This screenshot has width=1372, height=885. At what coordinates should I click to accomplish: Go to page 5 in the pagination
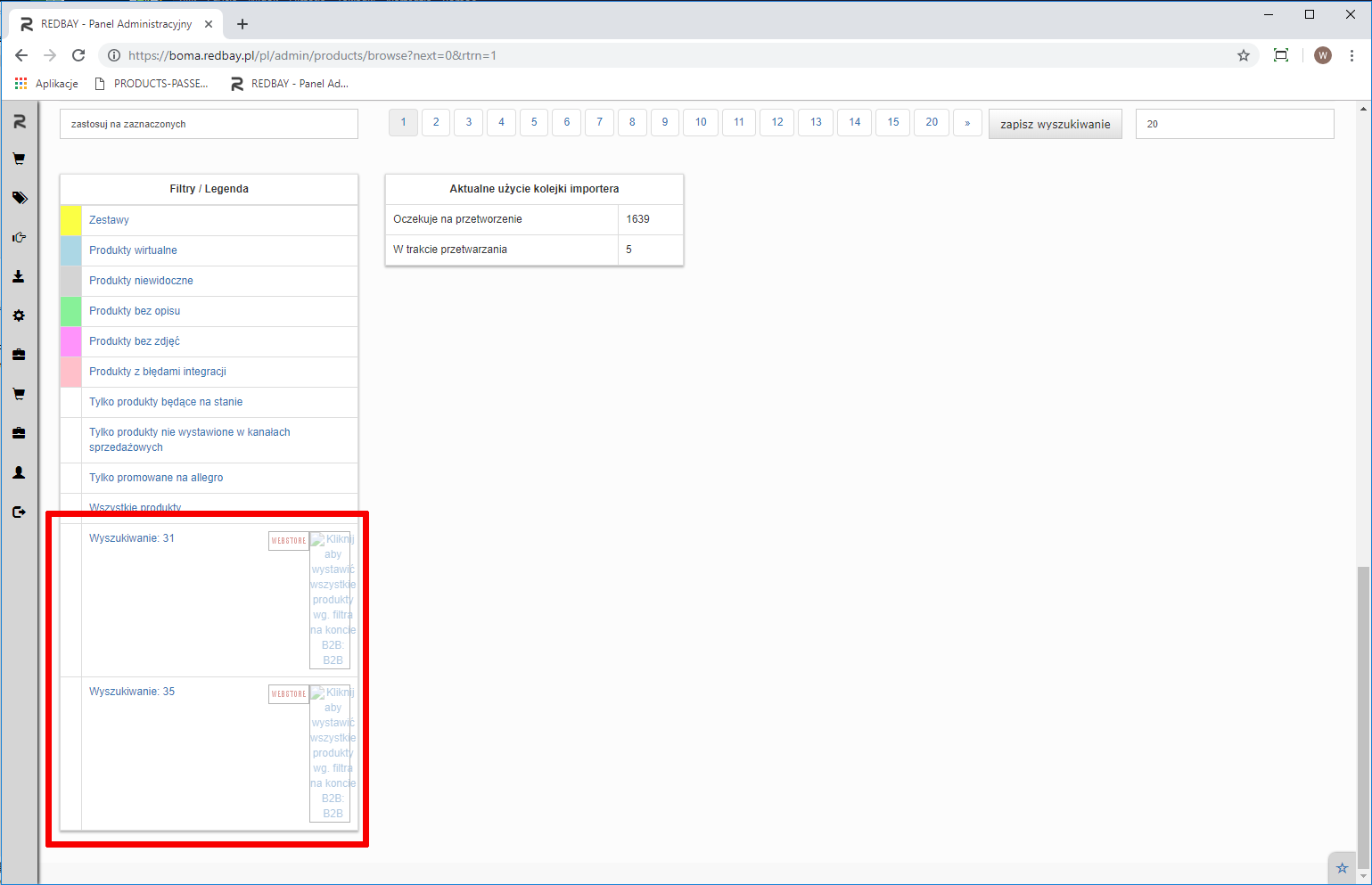tap(534, 122)
